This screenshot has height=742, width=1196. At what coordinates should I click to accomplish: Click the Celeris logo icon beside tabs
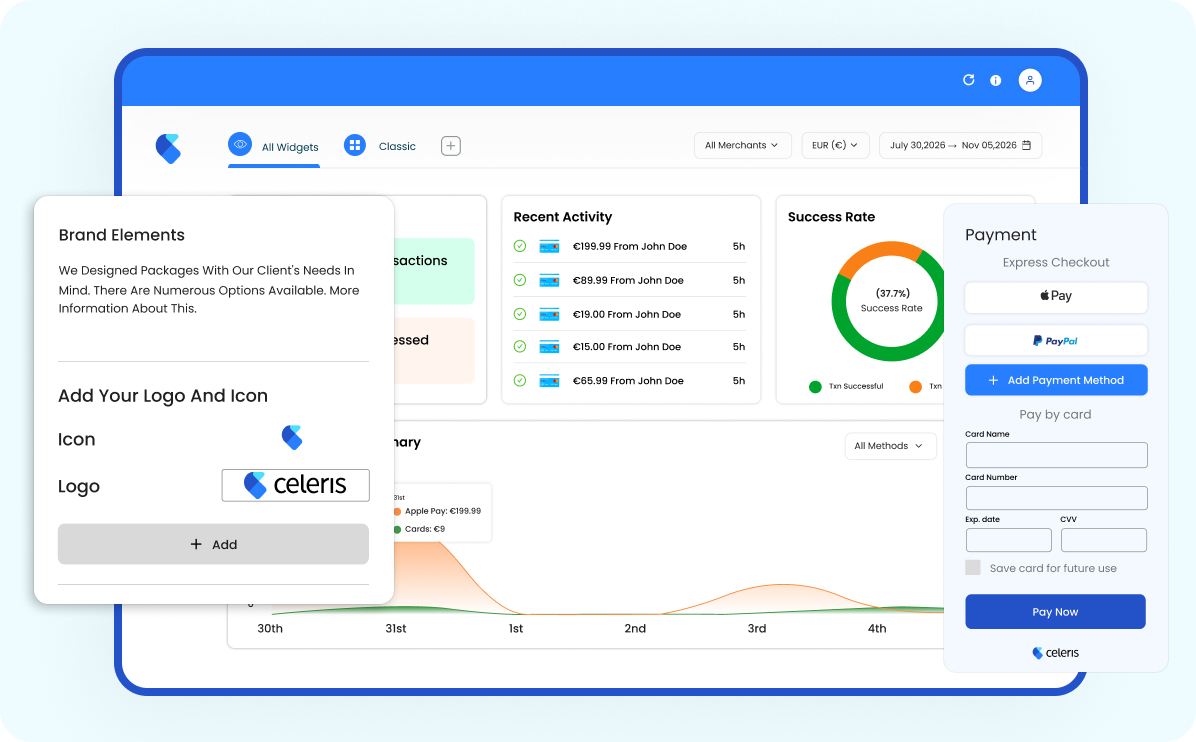point(169,148)
